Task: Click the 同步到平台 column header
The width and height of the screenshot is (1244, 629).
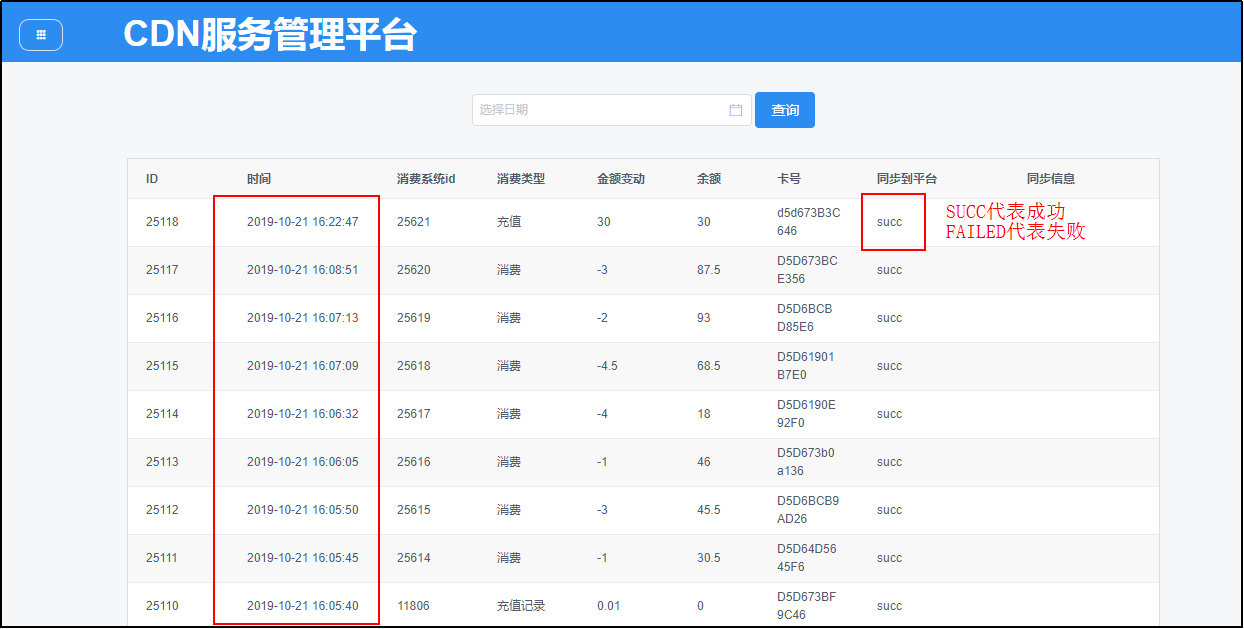Action: (907, 179)
